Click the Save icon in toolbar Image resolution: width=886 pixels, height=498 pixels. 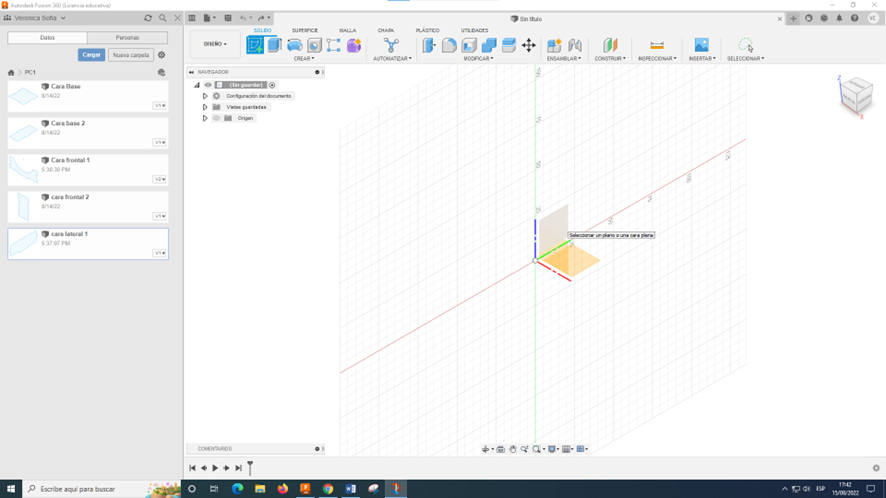click(x=228, y=18)
